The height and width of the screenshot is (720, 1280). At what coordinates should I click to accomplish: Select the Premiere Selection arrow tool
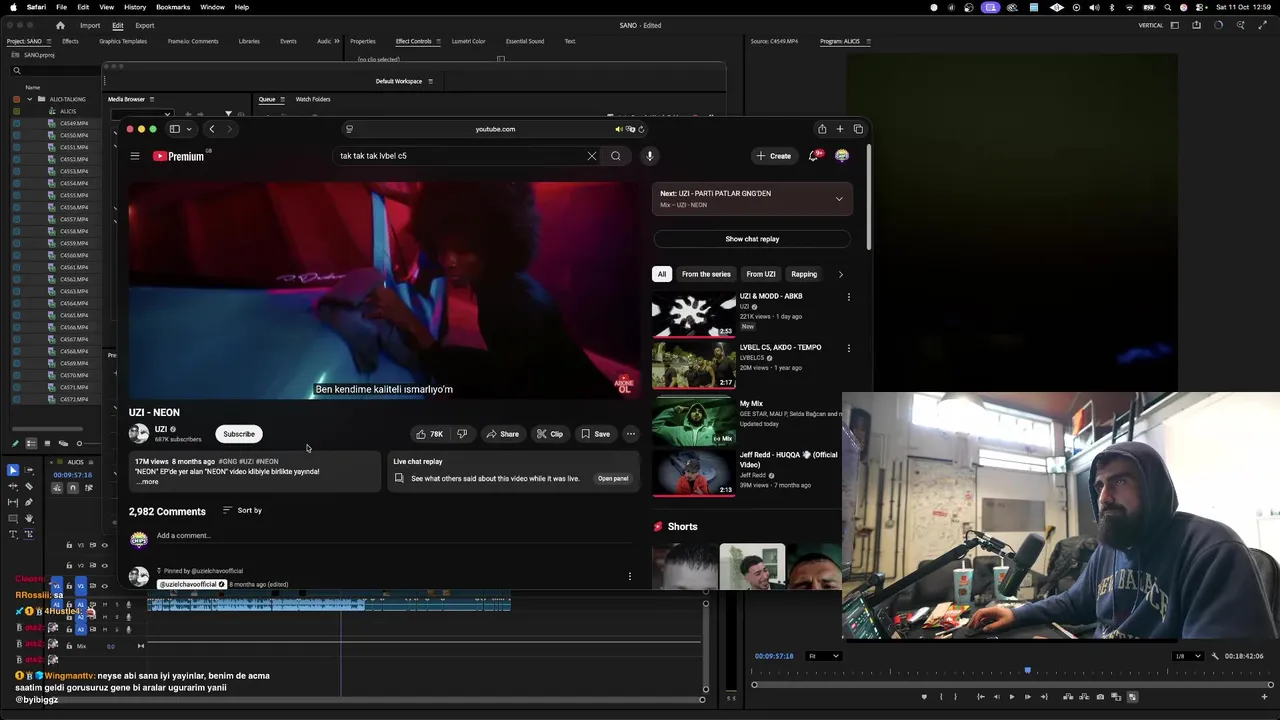(x=13, y=470)
